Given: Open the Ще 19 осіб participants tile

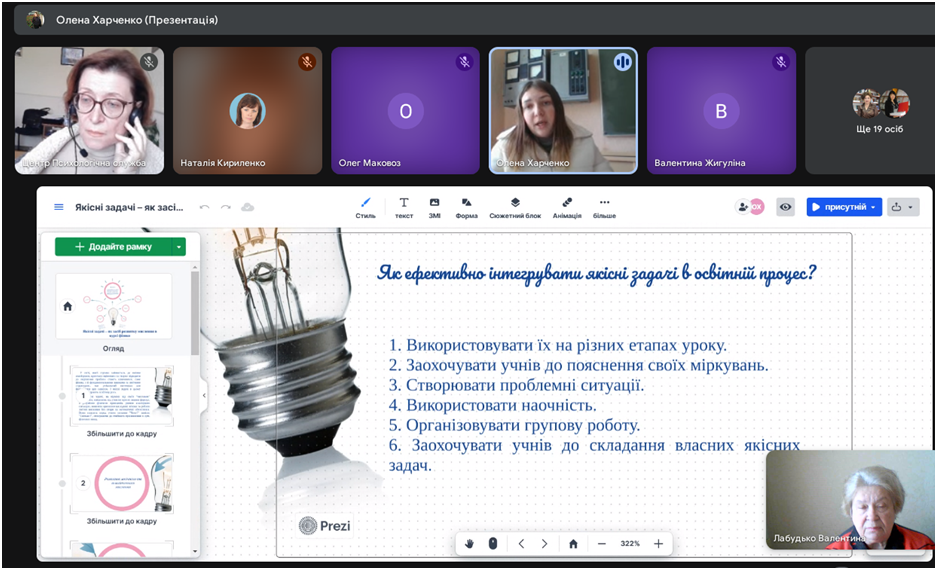Looking at the screenshot, I should click(x=869, y=111).
